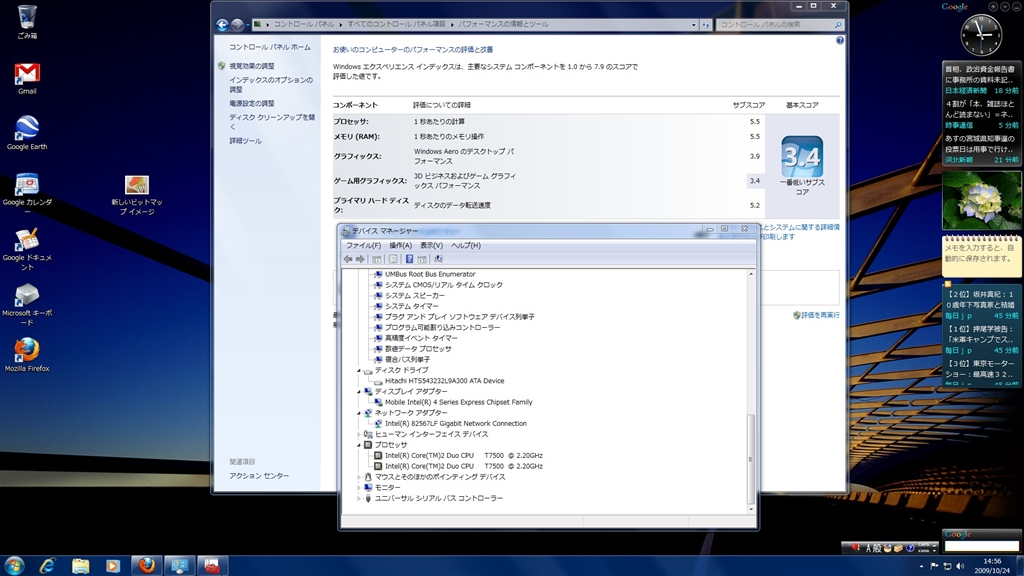Click the Windows Media Player taskbar icon
Screen dimensions: 1024x576
(x=113, y=566)
